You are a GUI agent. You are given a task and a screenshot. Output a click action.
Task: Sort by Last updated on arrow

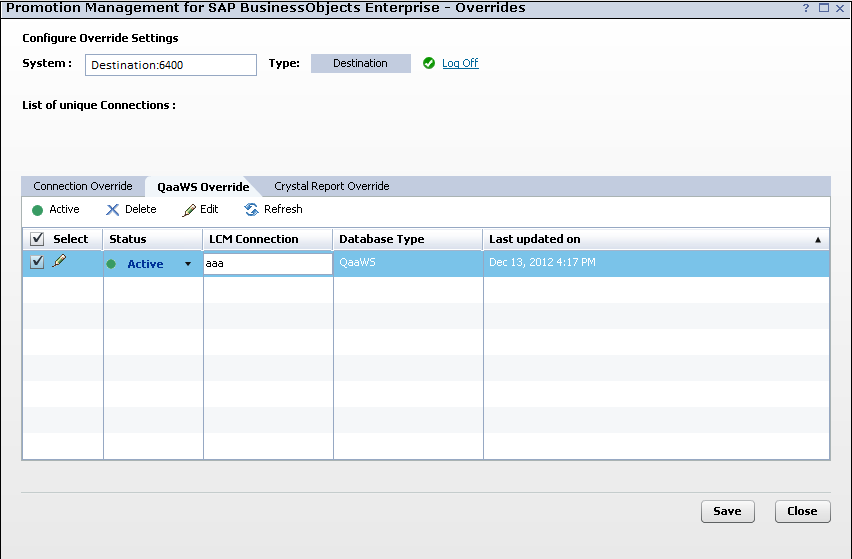pyautogui.click(x=818, y=240)
